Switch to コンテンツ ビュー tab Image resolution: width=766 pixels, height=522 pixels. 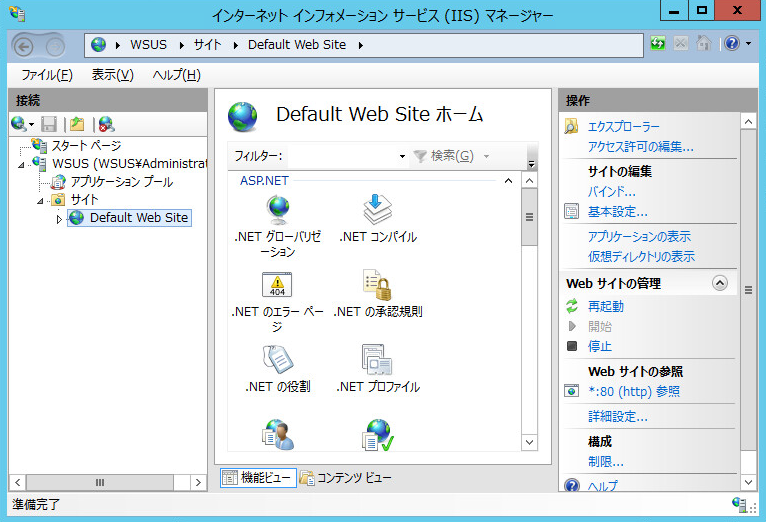(x=346, y=478)
